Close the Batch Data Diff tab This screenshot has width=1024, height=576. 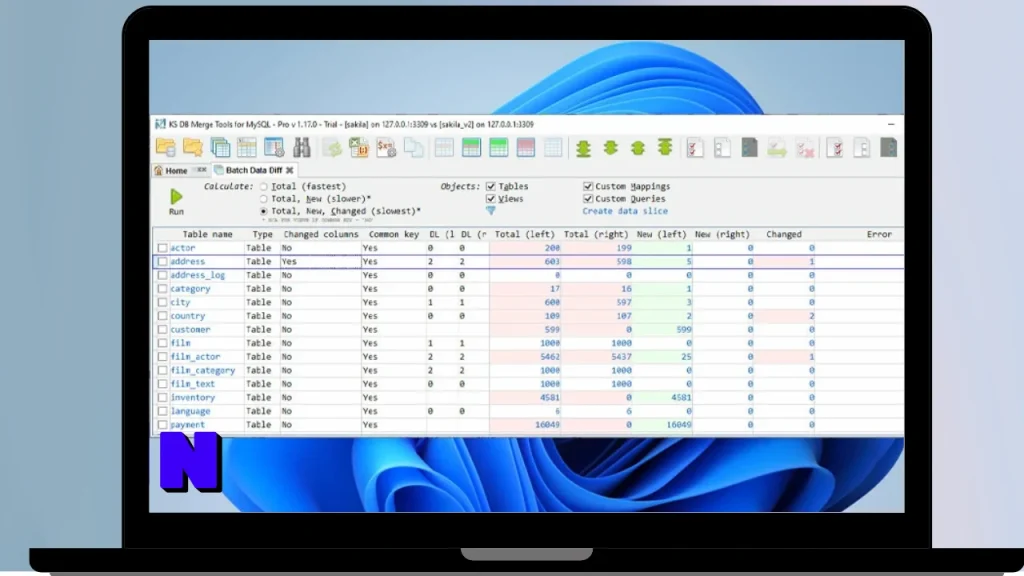[289, 170]
